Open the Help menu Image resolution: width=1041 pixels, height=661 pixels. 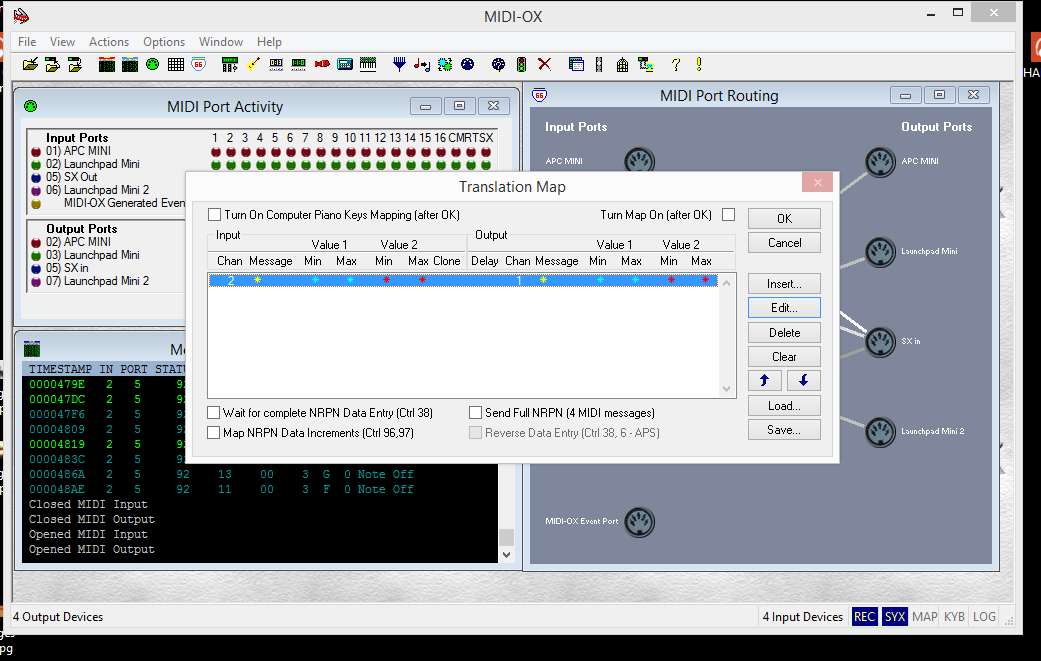pos(270,42)
